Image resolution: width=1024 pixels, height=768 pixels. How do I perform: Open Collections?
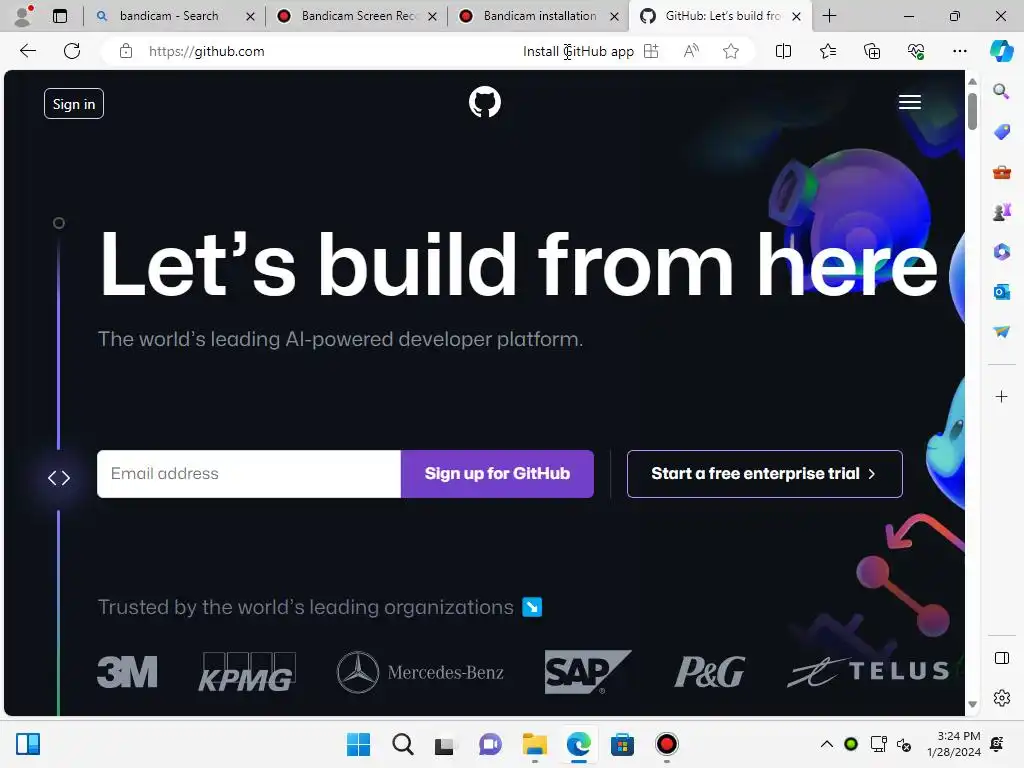pos(872,51)
